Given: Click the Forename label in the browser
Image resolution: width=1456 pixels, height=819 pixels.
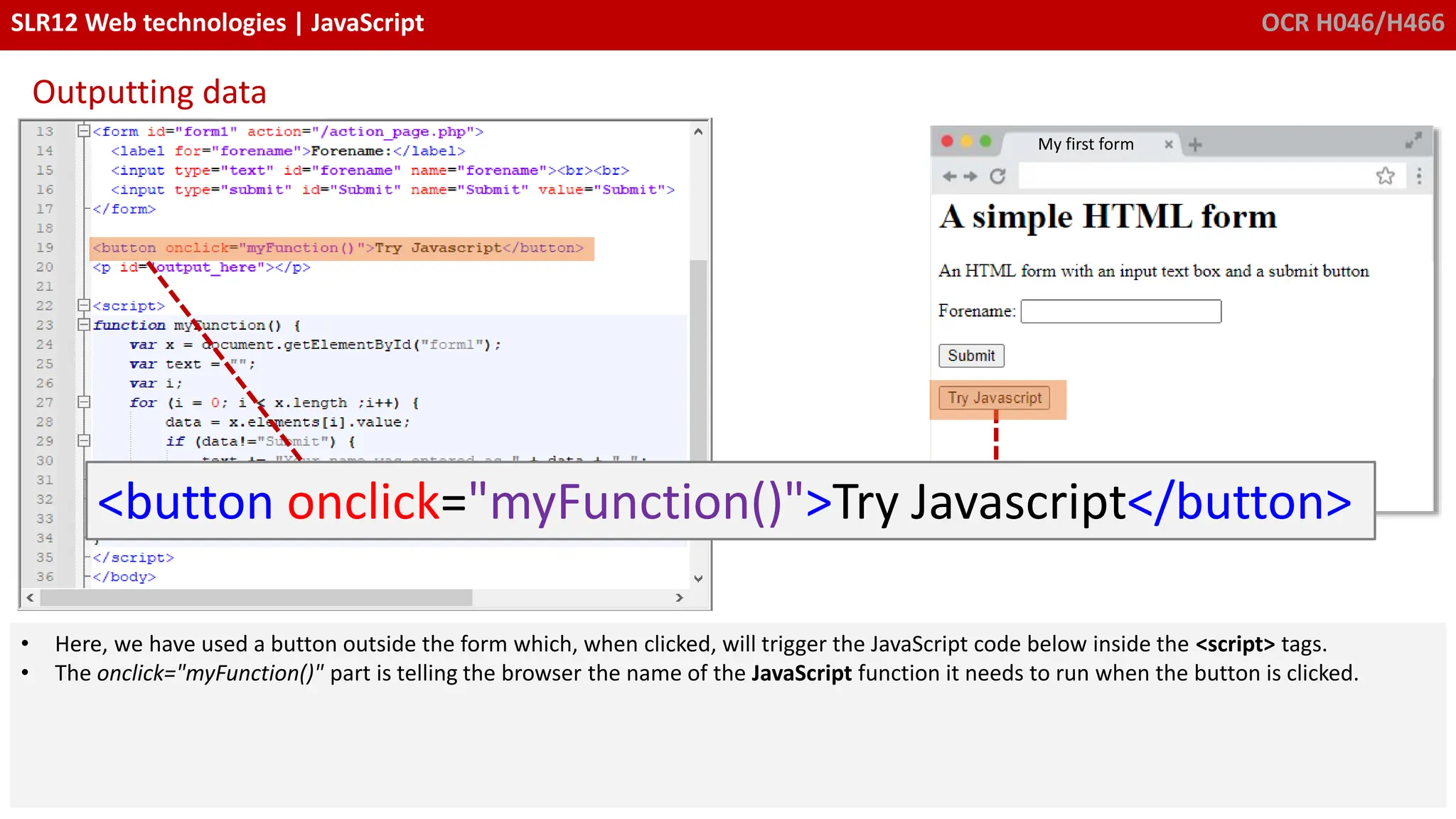Looking at the screenshot, I should [977, 311].
